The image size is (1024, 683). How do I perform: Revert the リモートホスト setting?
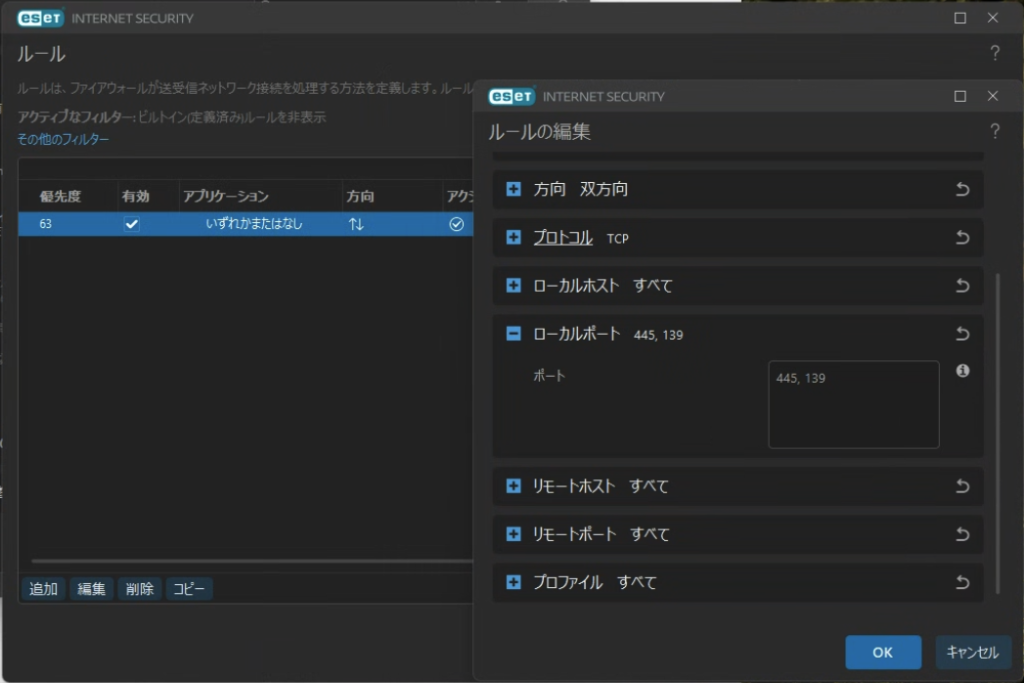coord(962,486)
